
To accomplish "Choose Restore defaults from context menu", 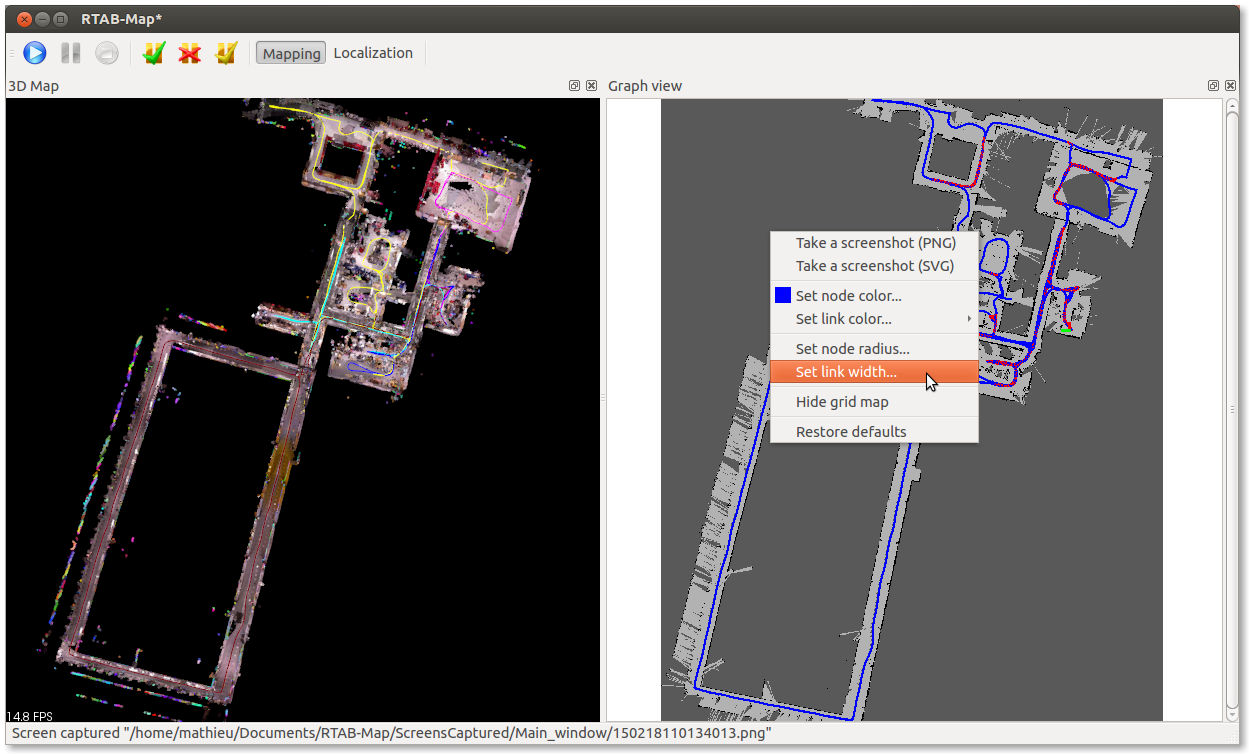I will (x=851, y=432).
